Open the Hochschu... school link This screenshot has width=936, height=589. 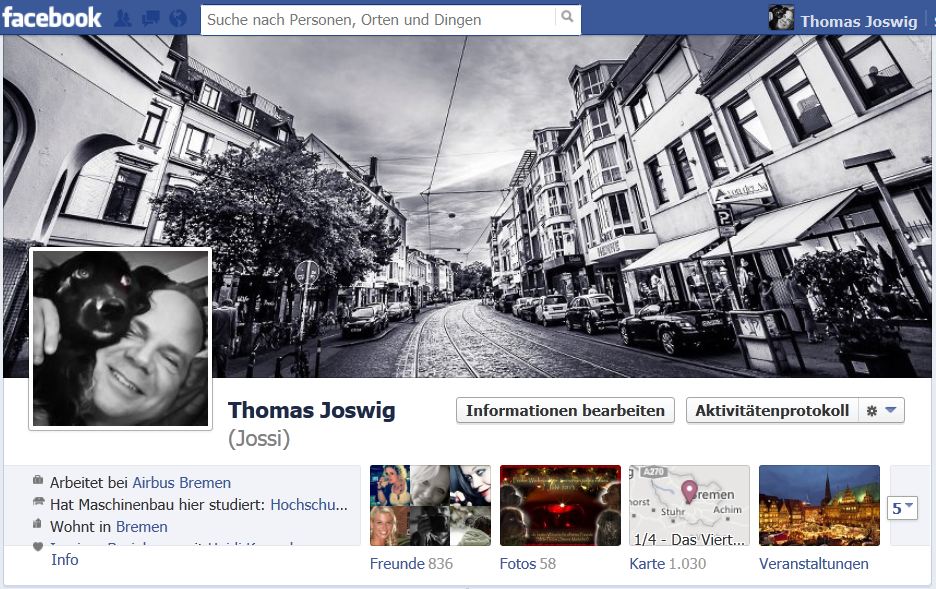click(309, 505)
